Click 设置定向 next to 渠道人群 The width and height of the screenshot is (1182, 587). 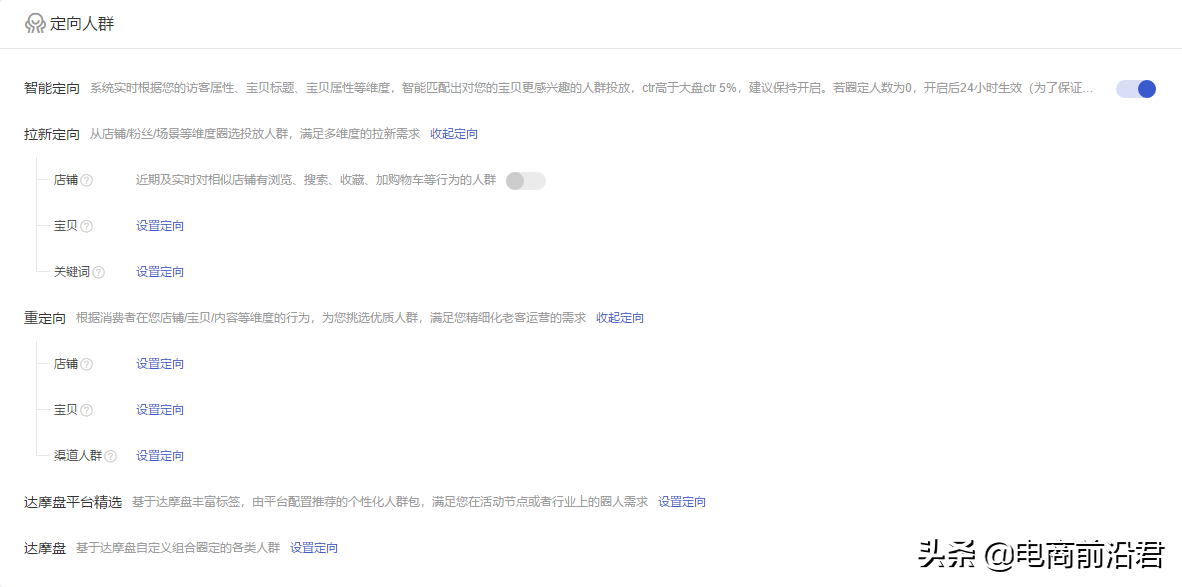pyautogui.click(x=160, y=455)
